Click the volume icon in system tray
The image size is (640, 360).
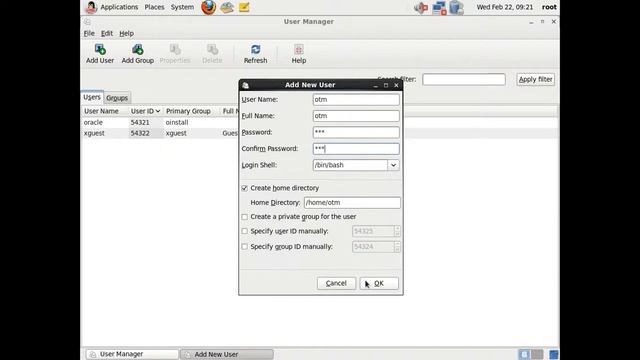421,8
